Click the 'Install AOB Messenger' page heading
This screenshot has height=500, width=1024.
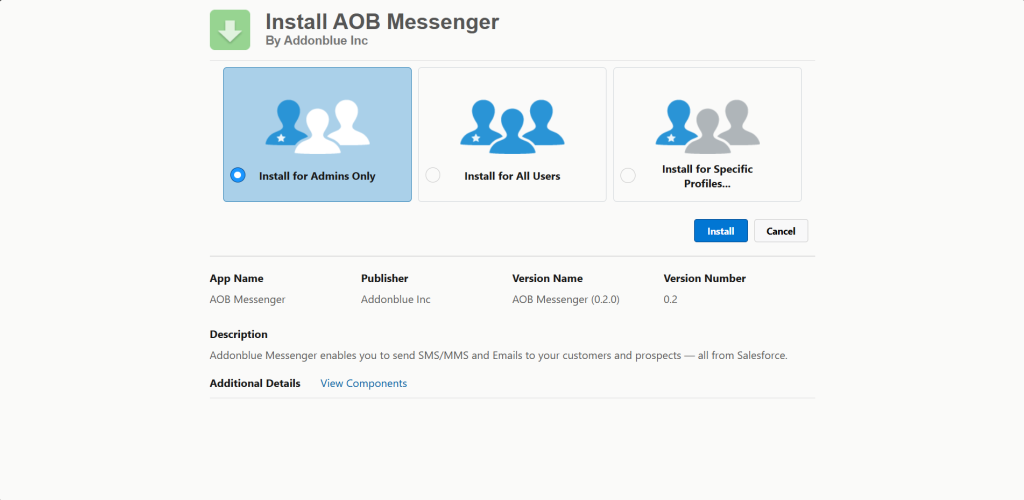[382, 21]
